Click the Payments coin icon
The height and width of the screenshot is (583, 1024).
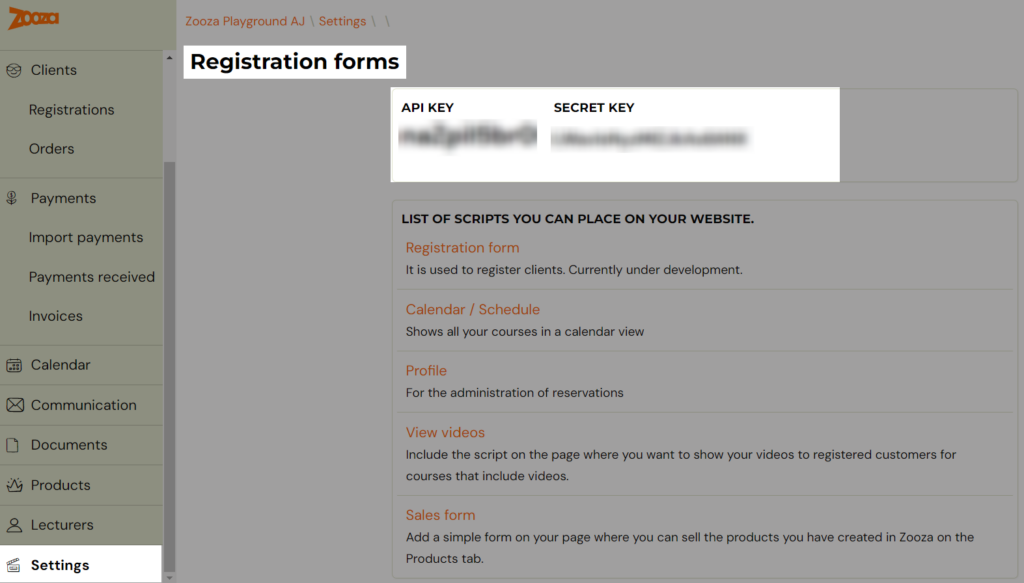12,198
